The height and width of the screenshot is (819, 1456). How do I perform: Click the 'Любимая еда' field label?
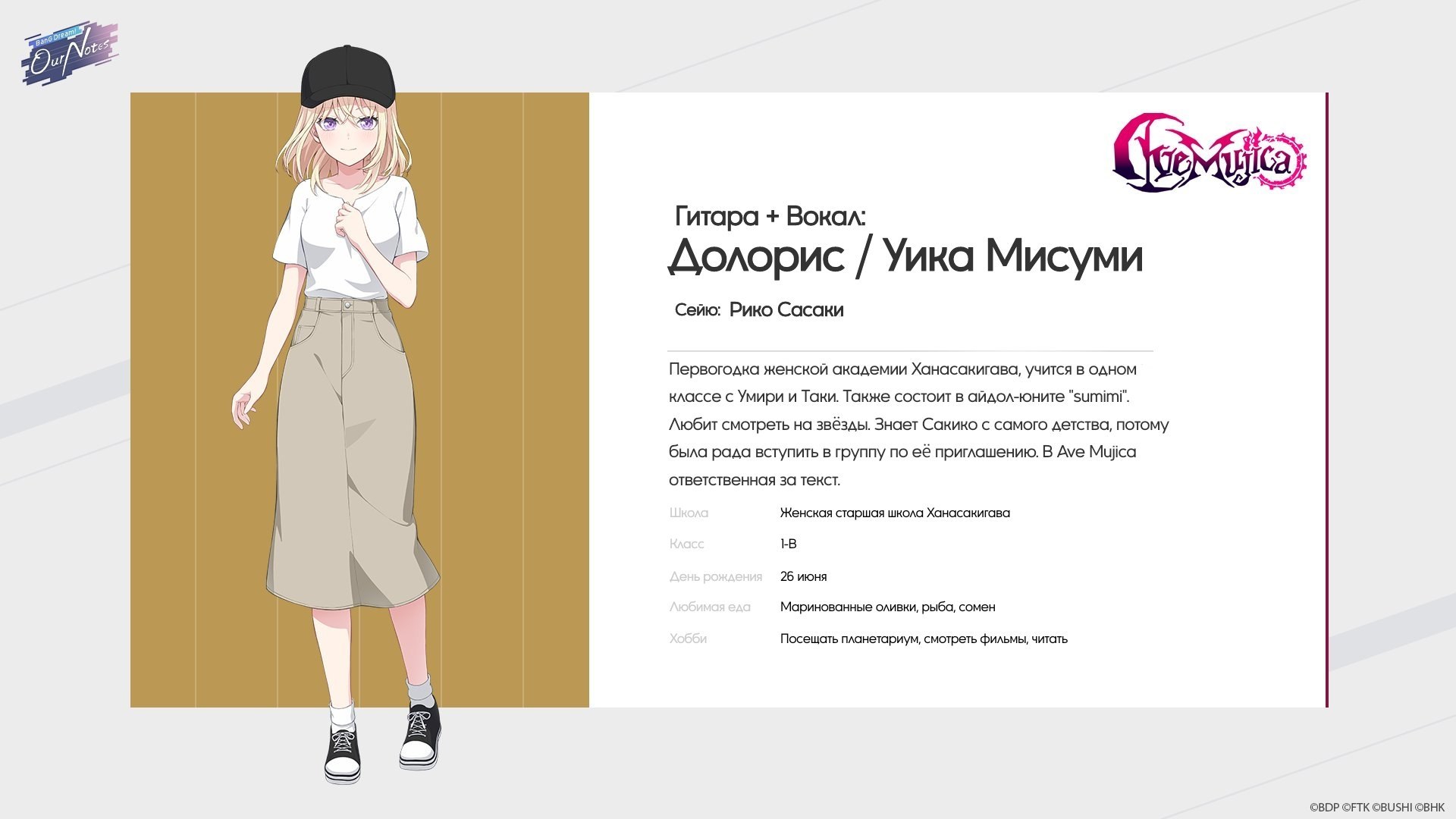point(710,607)
